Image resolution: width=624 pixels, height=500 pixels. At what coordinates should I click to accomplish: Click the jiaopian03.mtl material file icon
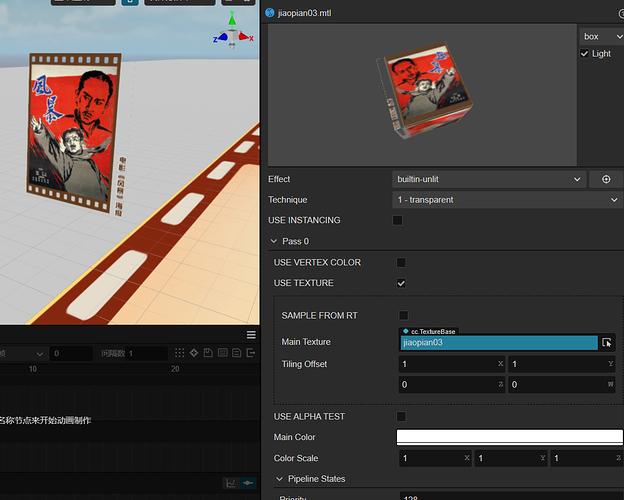(x=270, y=13)
